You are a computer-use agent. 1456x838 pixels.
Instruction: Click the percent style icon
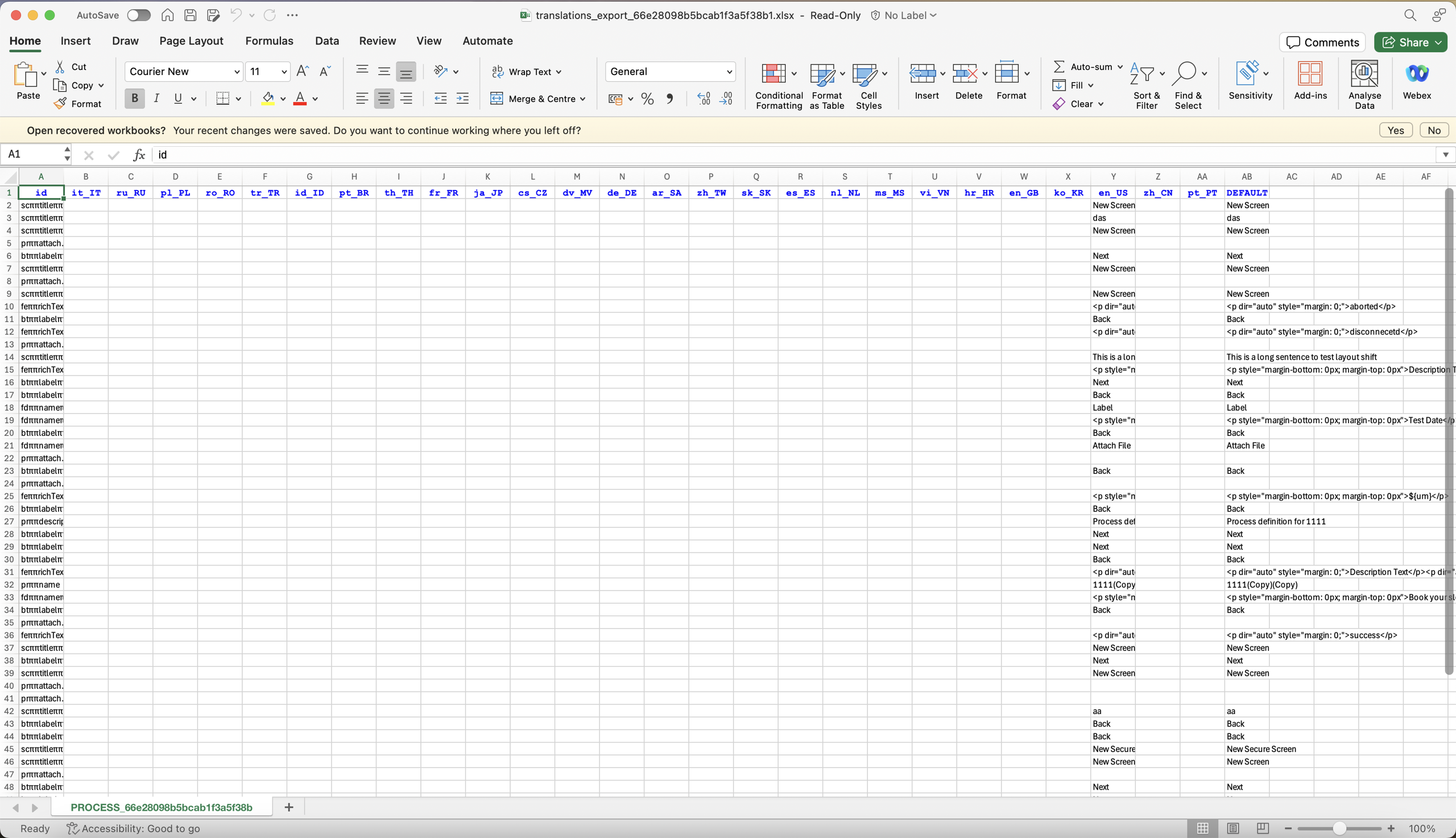point(647,99)
